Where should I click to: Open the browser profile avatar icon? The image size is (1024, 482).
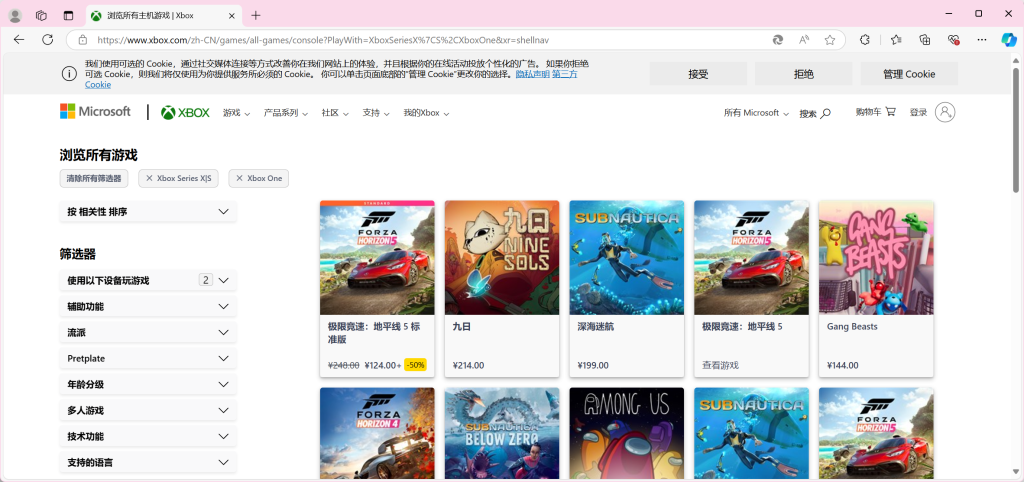(15, 16)
